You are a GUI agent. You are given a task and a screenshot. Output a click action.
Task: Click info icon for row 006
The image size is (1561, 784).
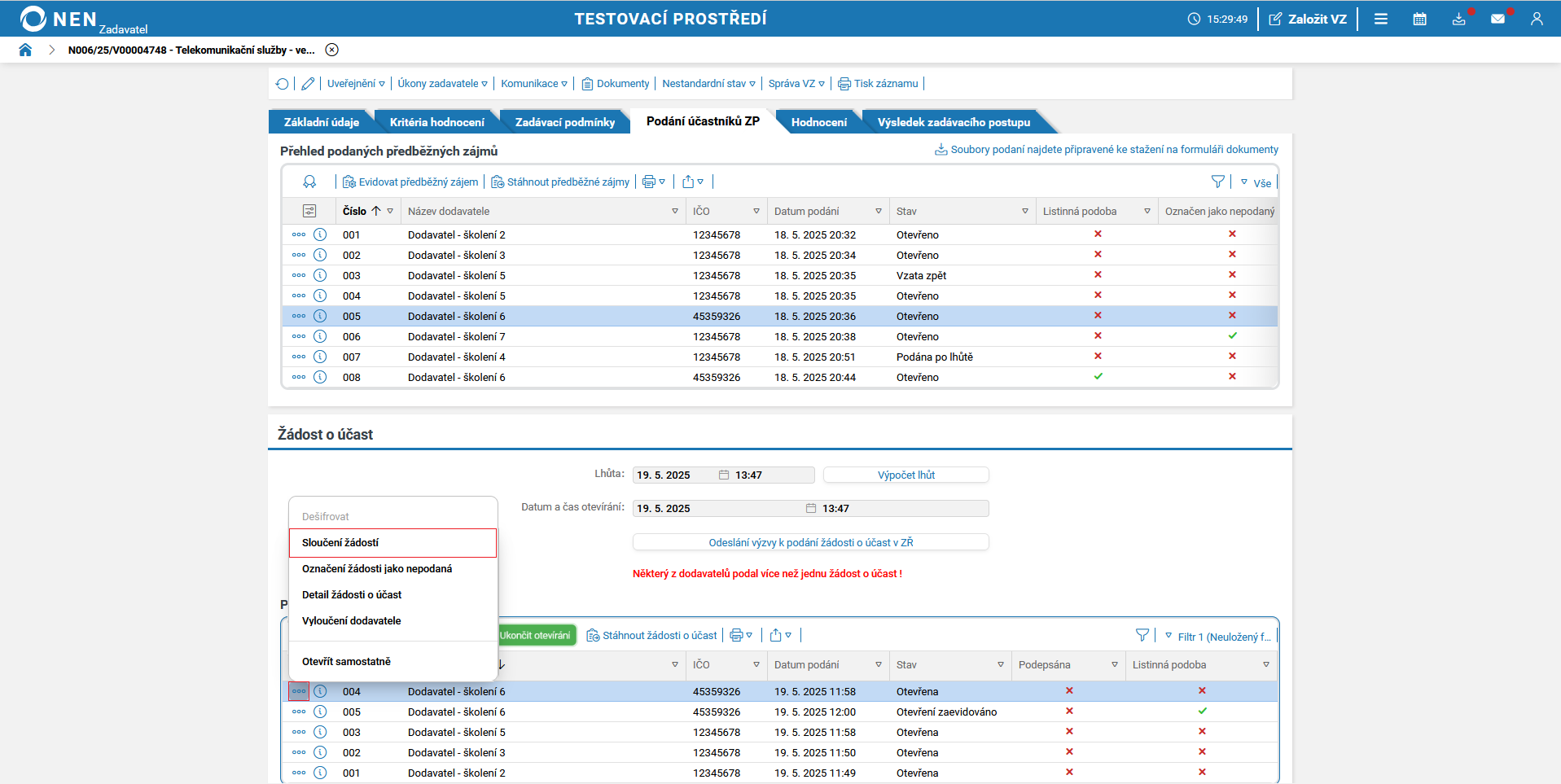tap(320, 336)
